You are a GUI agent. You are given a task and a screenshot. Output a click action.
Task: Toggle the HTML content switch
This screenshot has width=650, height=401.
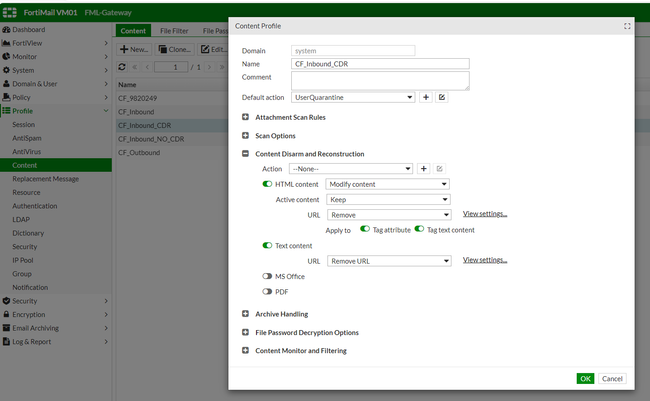coord(267,184)
